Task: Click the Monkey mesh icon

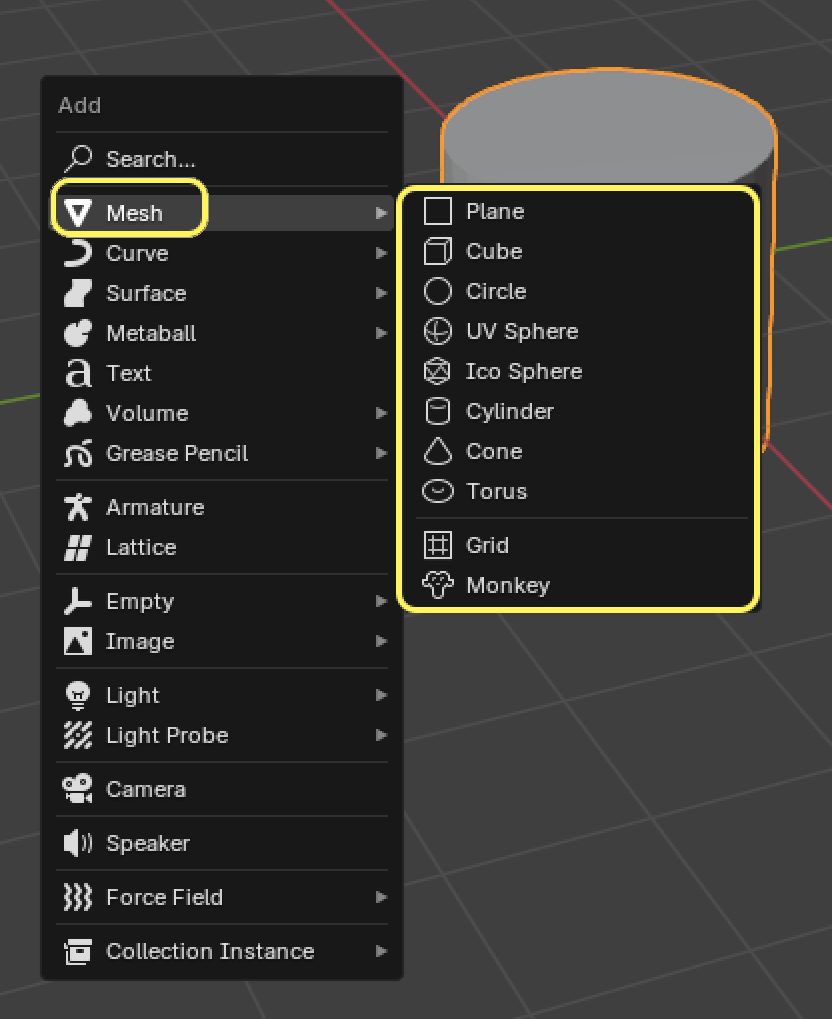Action: pyautogui.click(x=438, y=585)
